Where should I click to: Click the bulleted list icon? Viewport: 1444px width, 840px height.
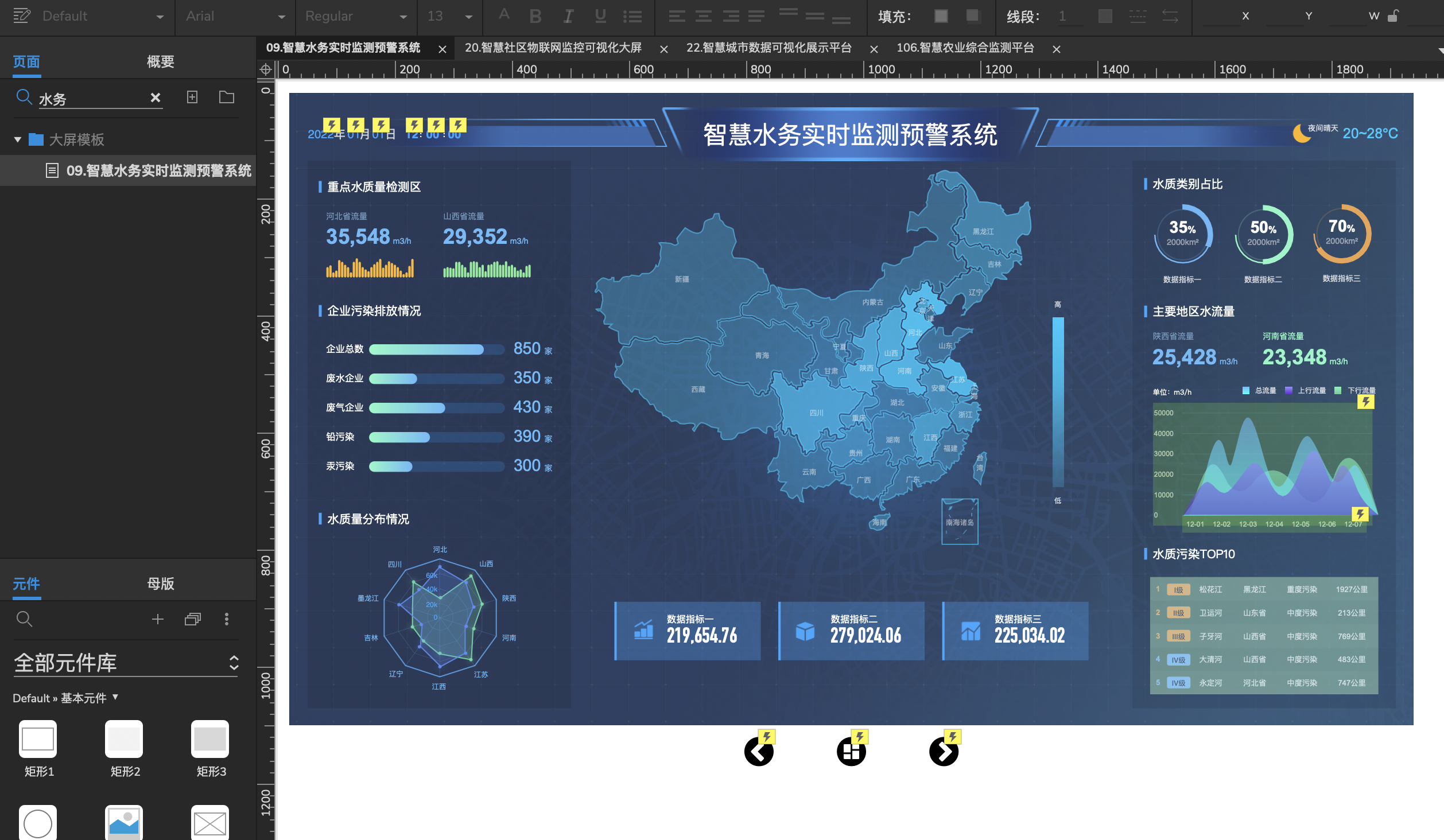(x=632, y=16)
